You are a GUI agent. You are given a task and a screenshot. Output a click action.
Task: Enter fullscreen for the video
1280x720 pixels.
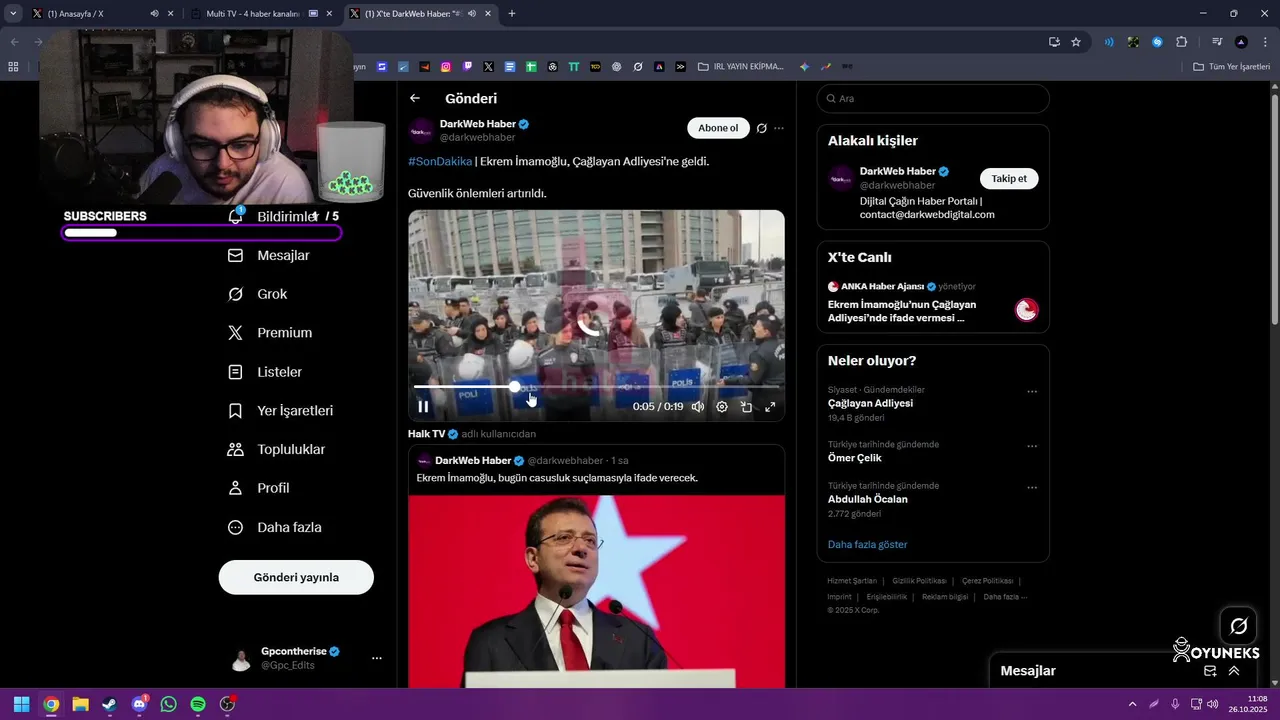point(770,407)
